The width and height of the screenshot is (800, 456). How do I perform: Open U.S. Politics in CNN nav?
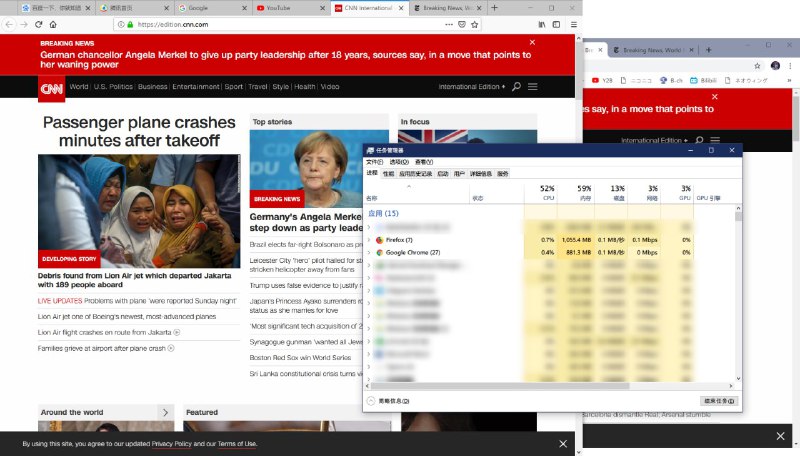click(113, 87)
